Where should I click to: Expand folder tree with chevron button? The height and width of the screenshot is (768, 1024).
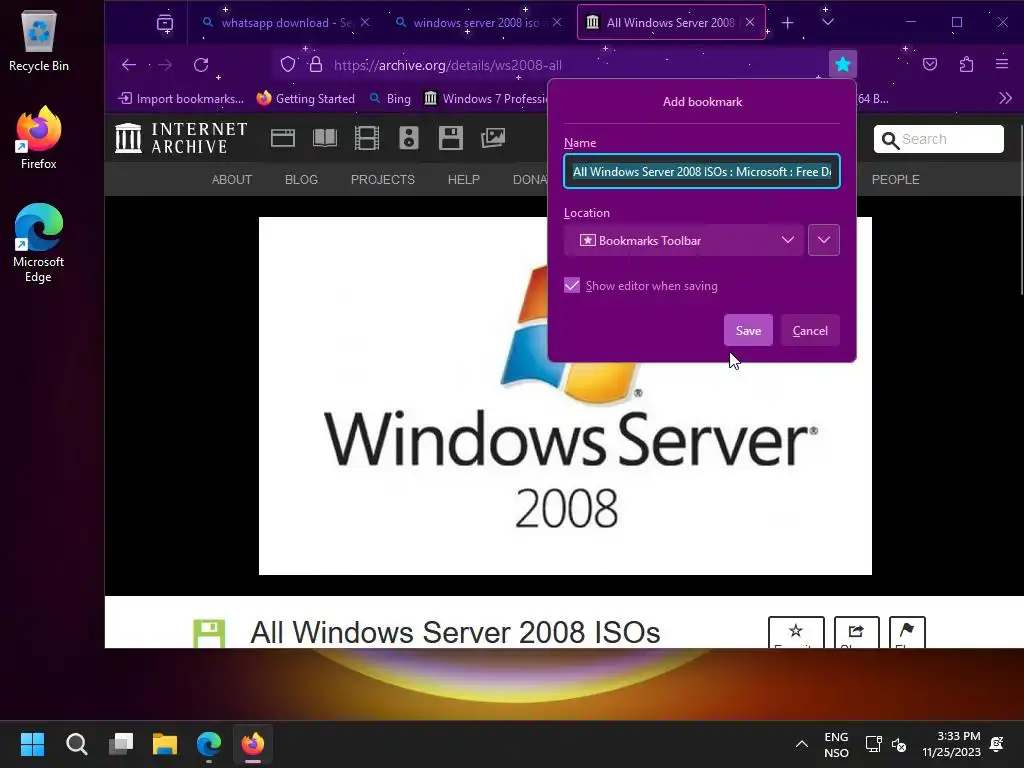pyautogui.click(x=824, y=240)
